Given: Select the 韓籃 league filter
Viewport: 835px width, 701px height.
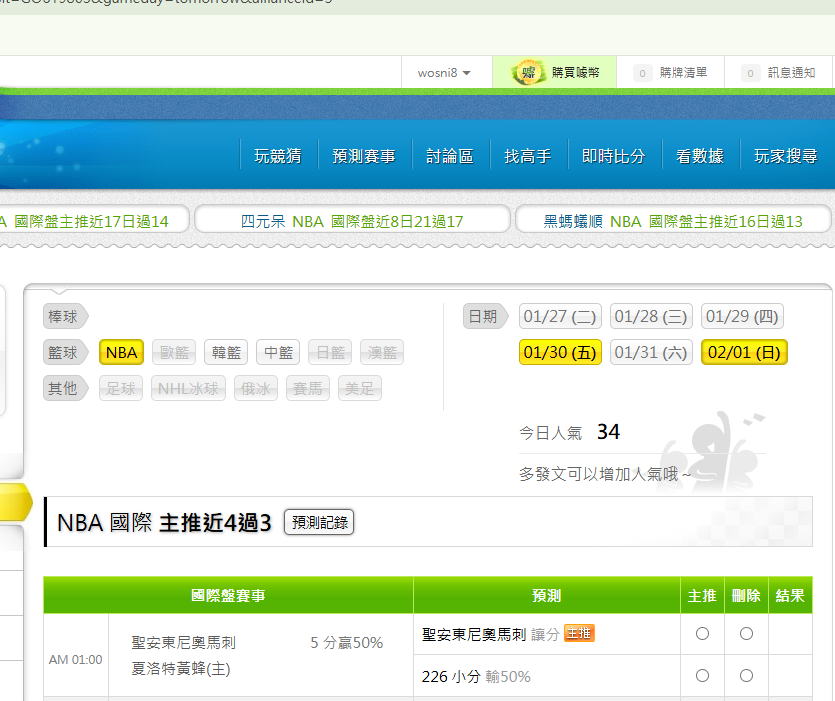Looking at the screenshot, I should 227,353.
